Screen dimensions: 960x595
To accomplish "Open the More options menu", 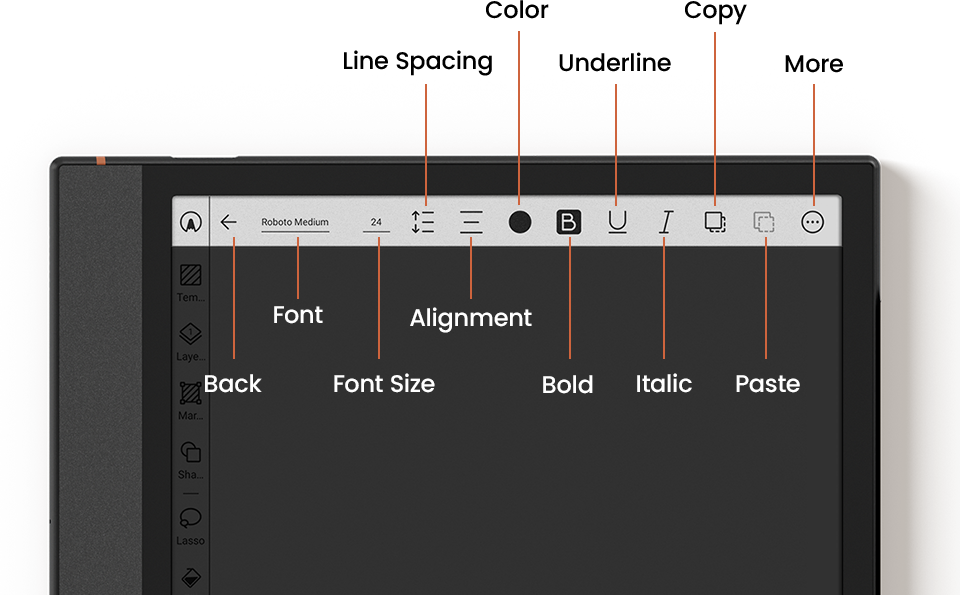I will tap(813, 222).
